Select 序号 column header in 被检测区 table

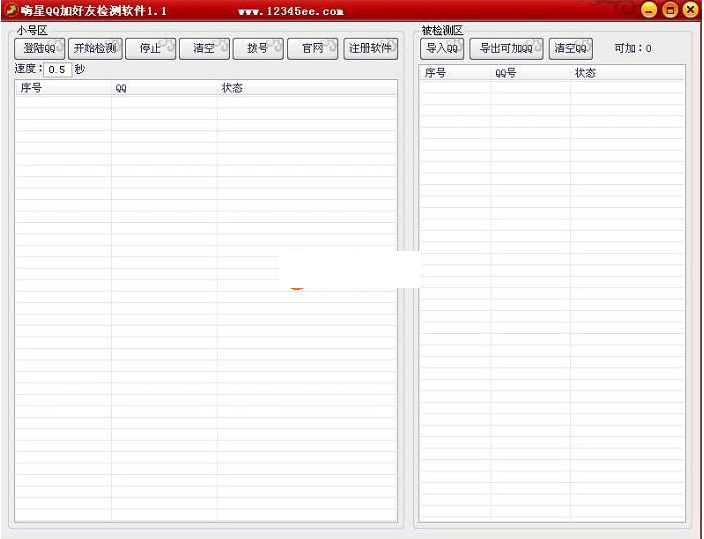tap(455, 73)
